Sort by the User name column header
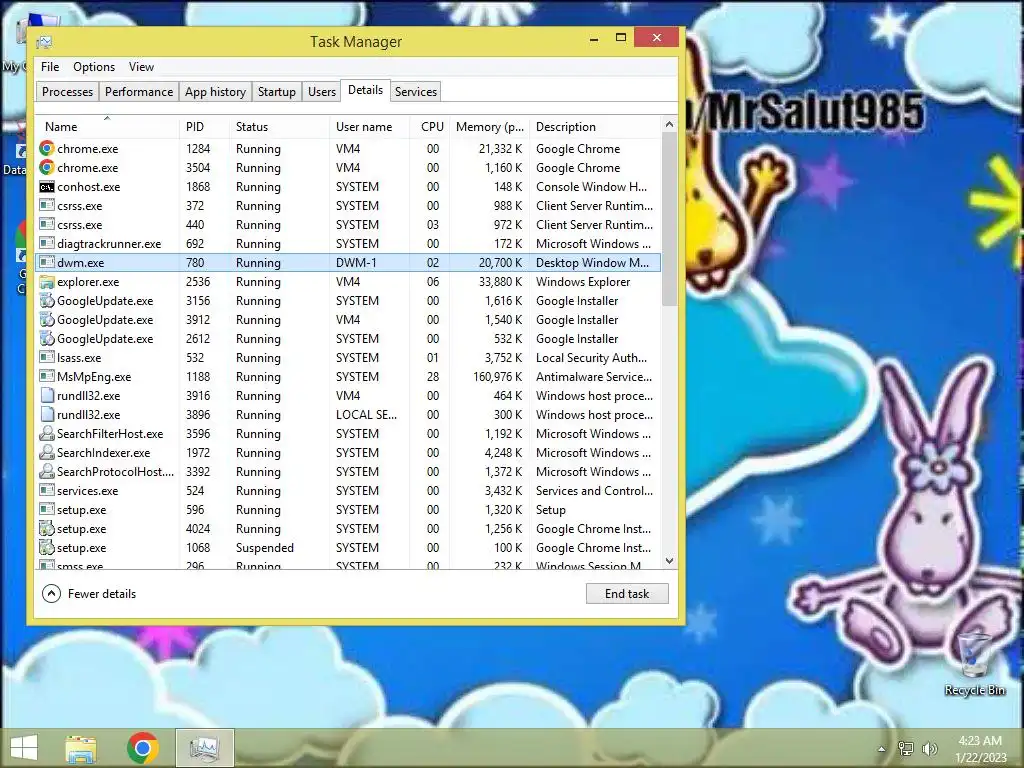 pos(369,127)
